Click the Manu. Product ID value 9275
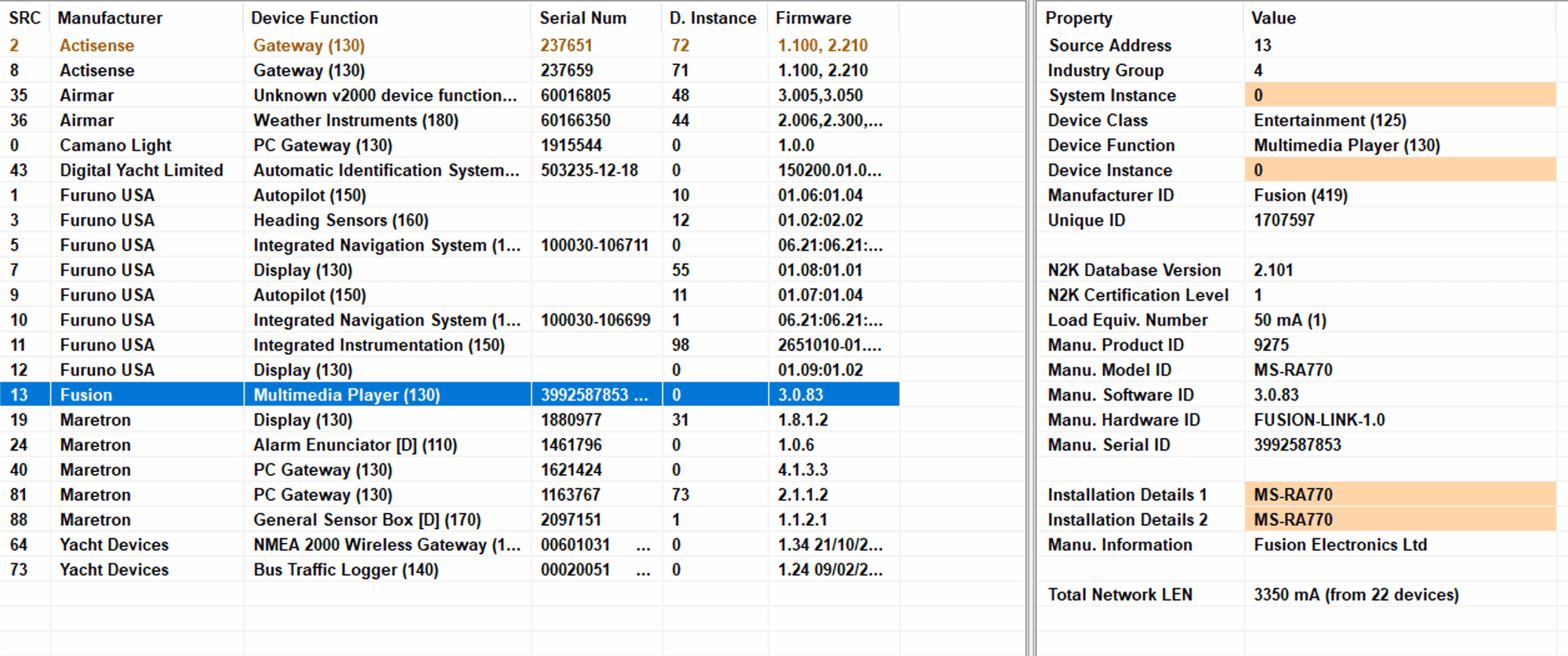This screenshot has width=1568, height=656. click(1271, 345)
